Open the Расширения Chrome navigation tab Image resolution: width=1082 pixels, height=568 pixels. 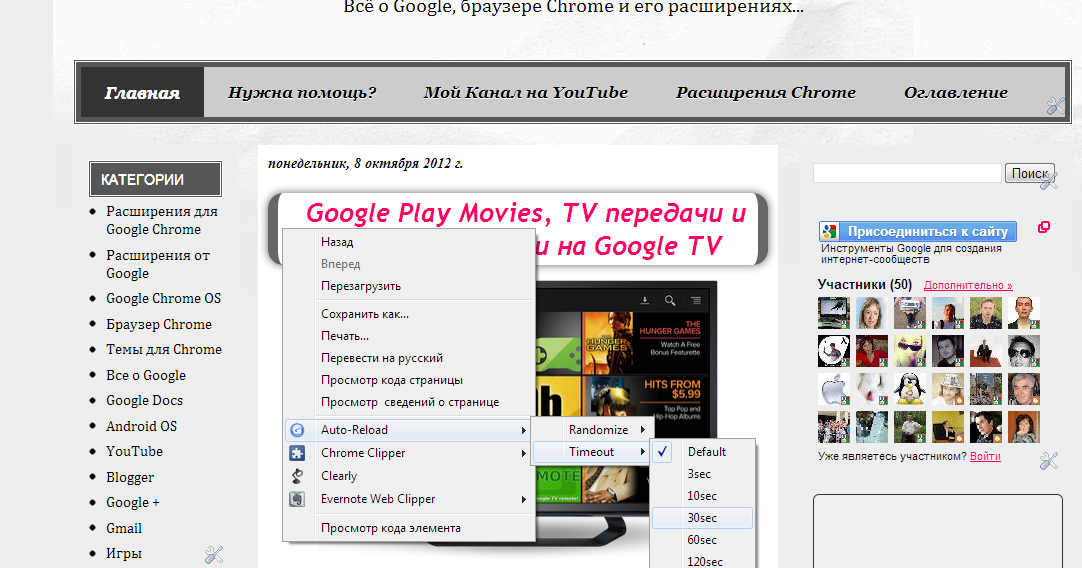(x=766, y=92)
